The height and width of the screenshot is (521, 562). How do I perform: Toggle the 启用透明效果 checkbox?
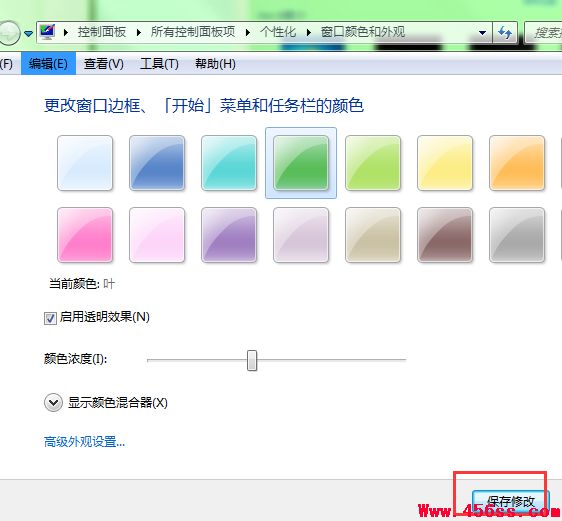(50, 318)
